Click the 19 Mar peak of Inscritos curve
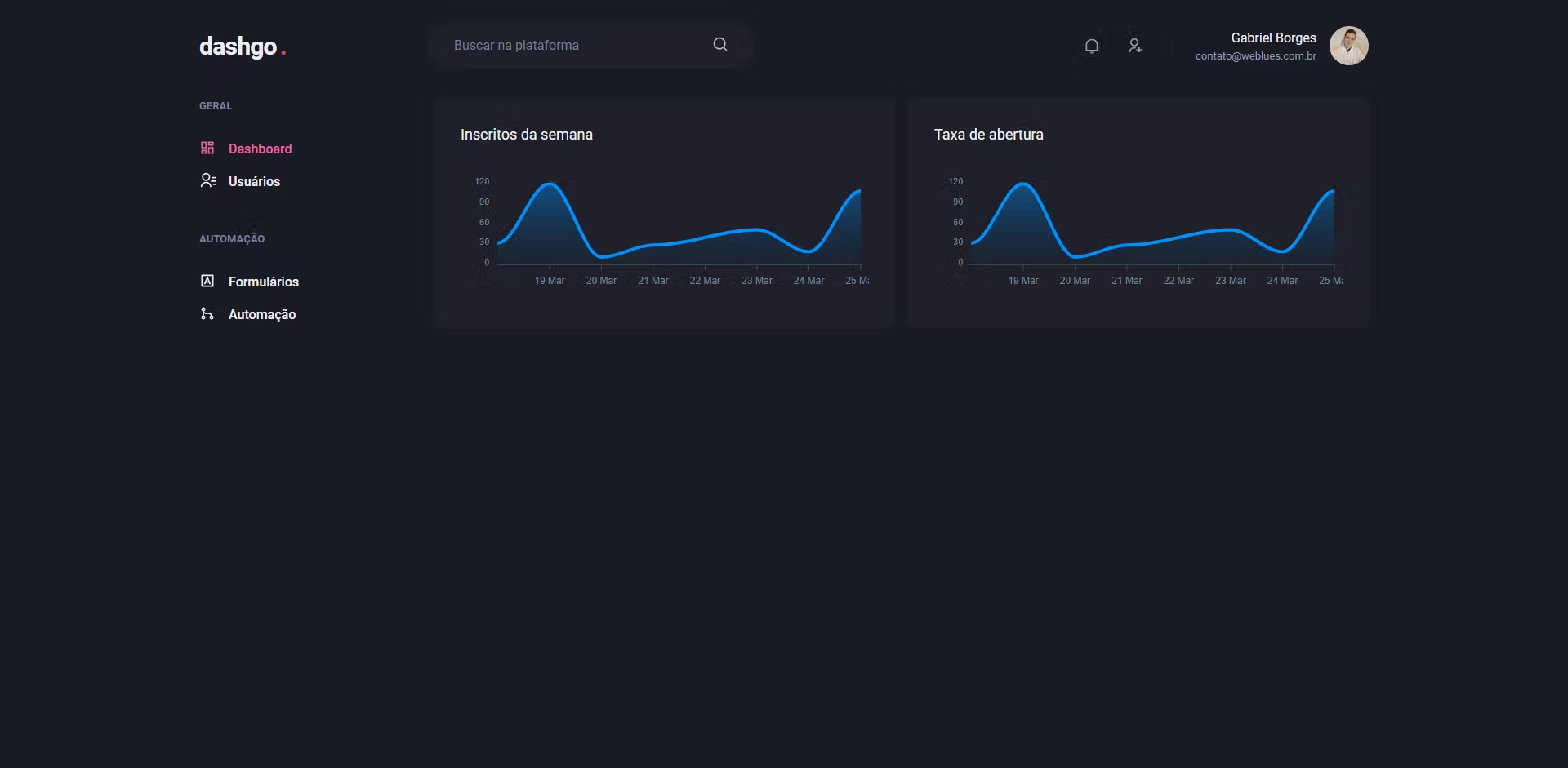The width and height of the screenshot is (1568, 768). click(x=550, y=184)
